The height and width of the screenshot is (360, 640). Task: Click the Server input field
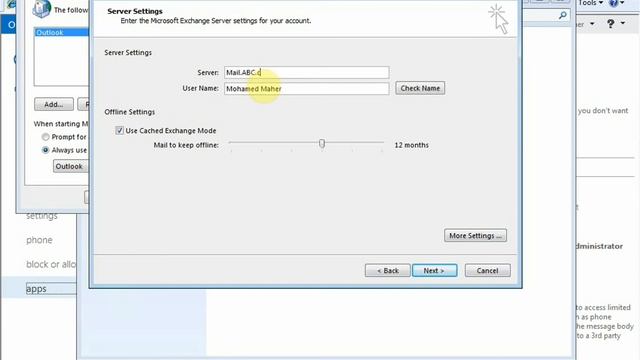coord(307,73)
